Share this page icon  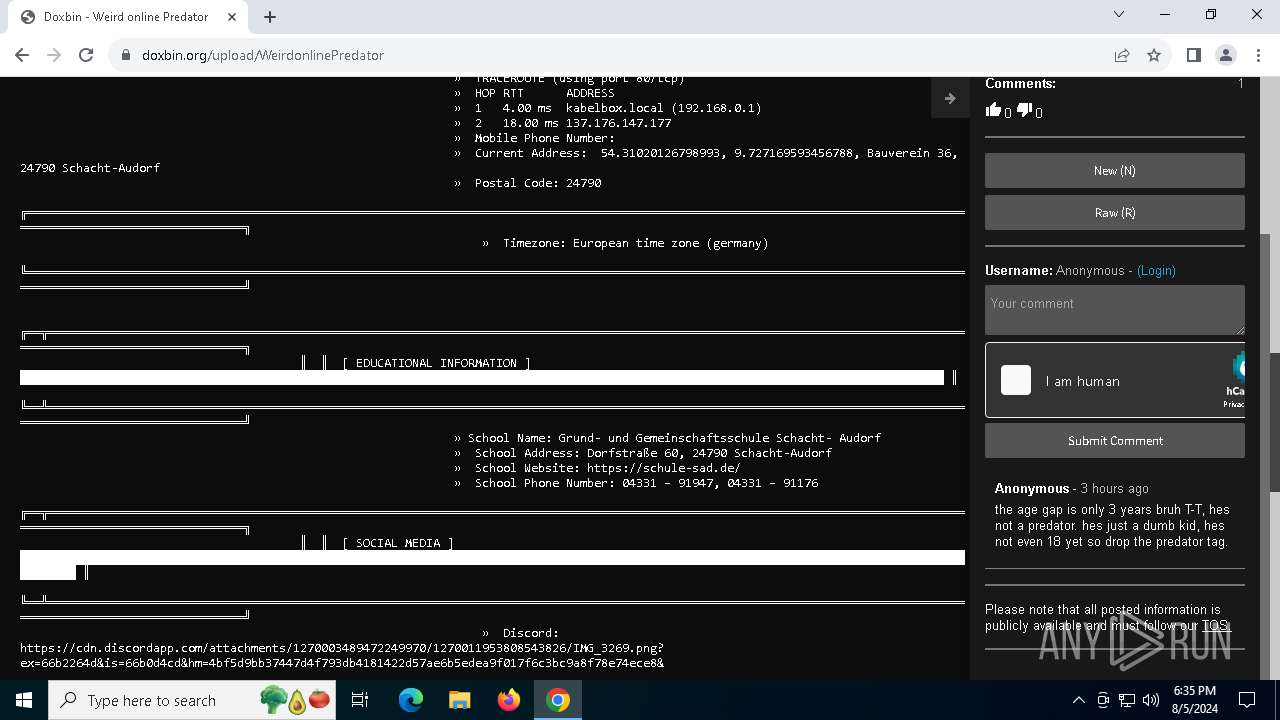point(1122,55)
